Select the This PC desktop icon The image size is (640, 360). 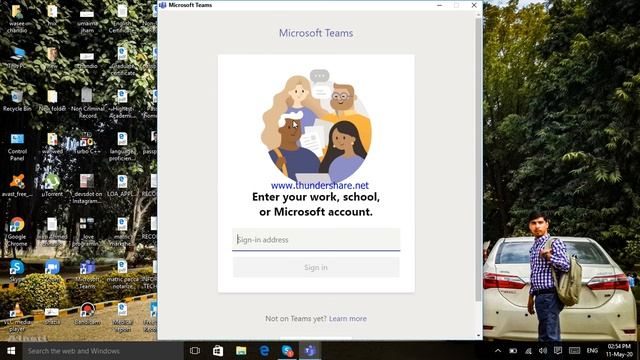(x=17, y=57)
